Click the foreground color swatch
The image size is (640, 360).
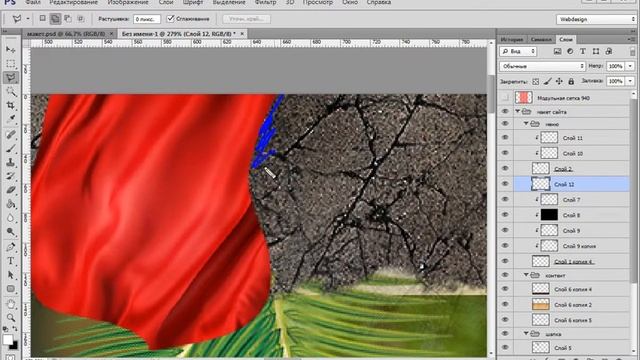pyautogui.click(x=7, y=339)
